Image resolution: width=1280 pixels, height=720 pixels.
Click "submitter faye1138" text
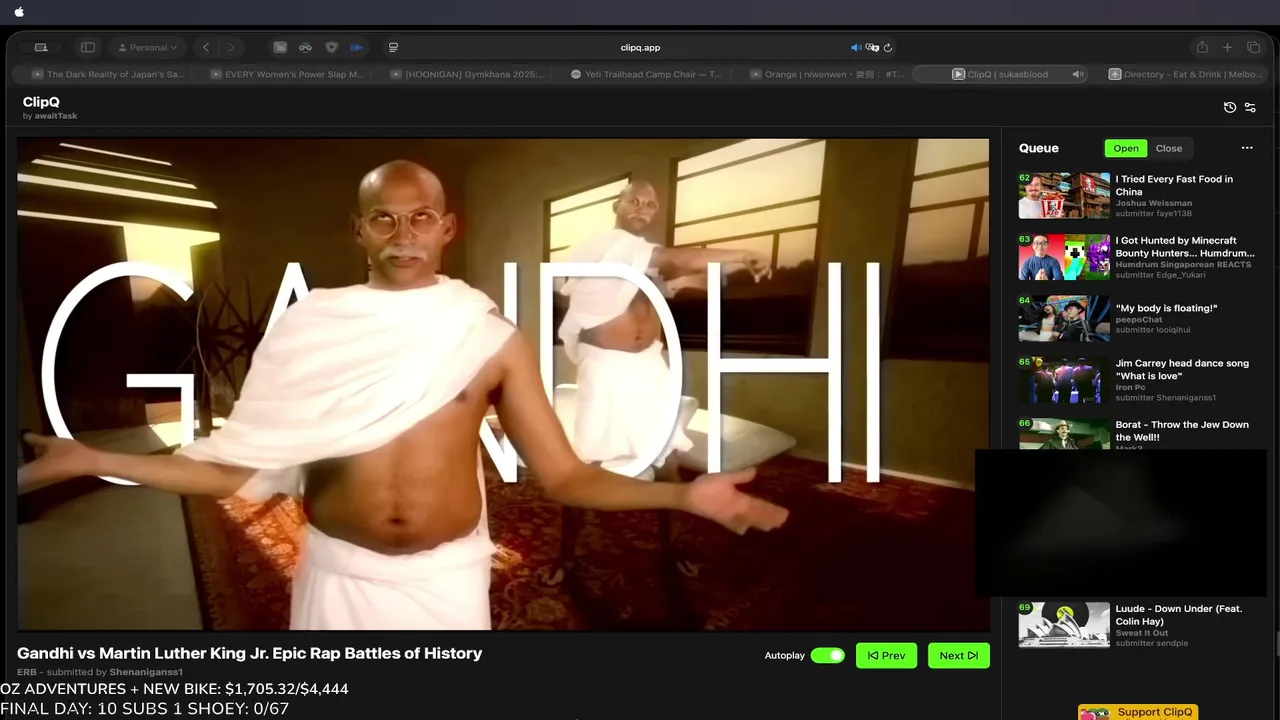(1154, 213)
